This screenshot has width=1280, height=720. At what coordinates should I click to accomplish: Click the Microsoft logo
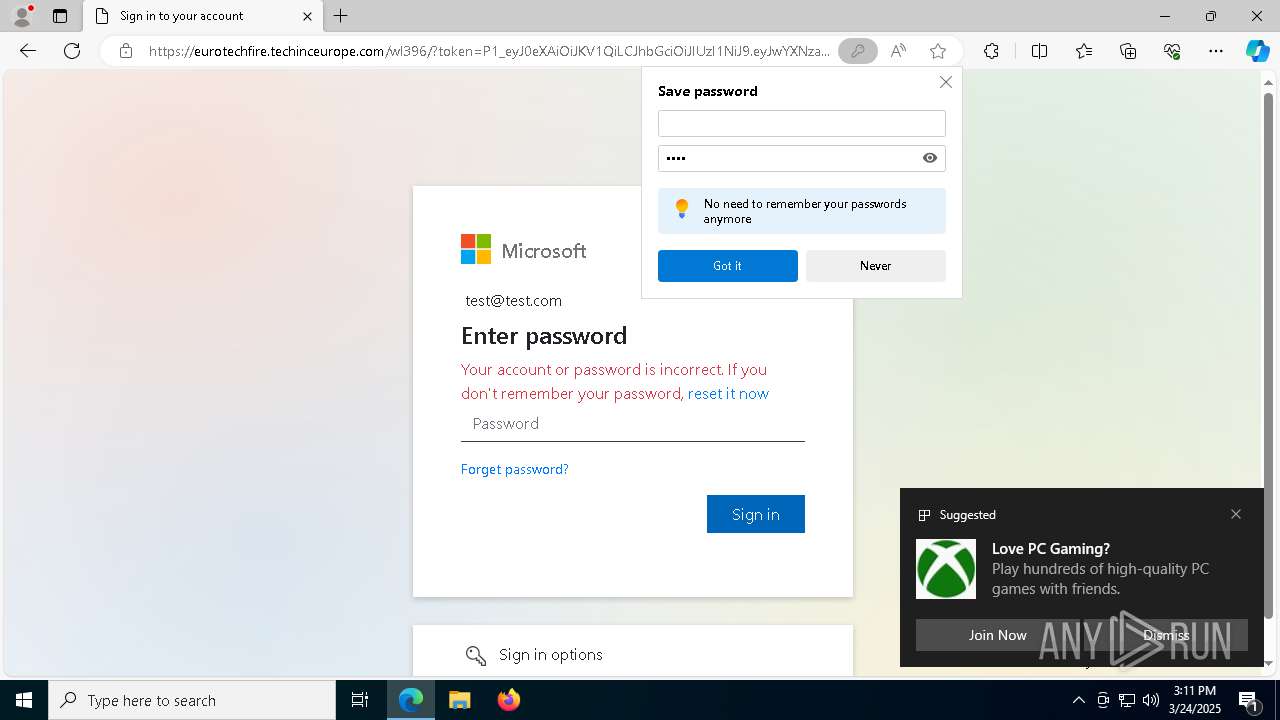[x=523, y=250]
